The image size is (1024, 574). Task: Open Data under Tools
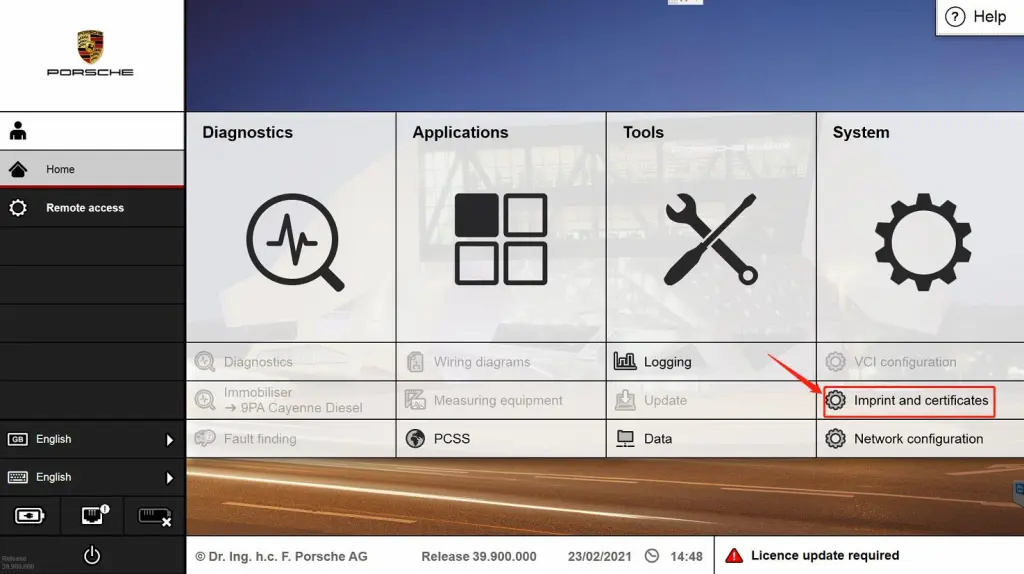657,439
